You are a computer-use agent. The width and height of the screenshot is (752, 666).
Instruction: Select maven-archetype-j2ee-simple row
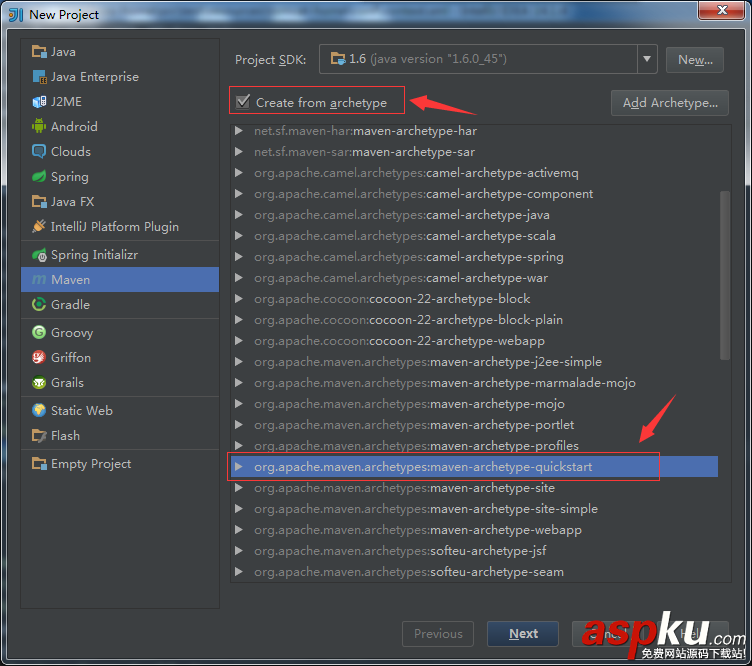(474, 362)
